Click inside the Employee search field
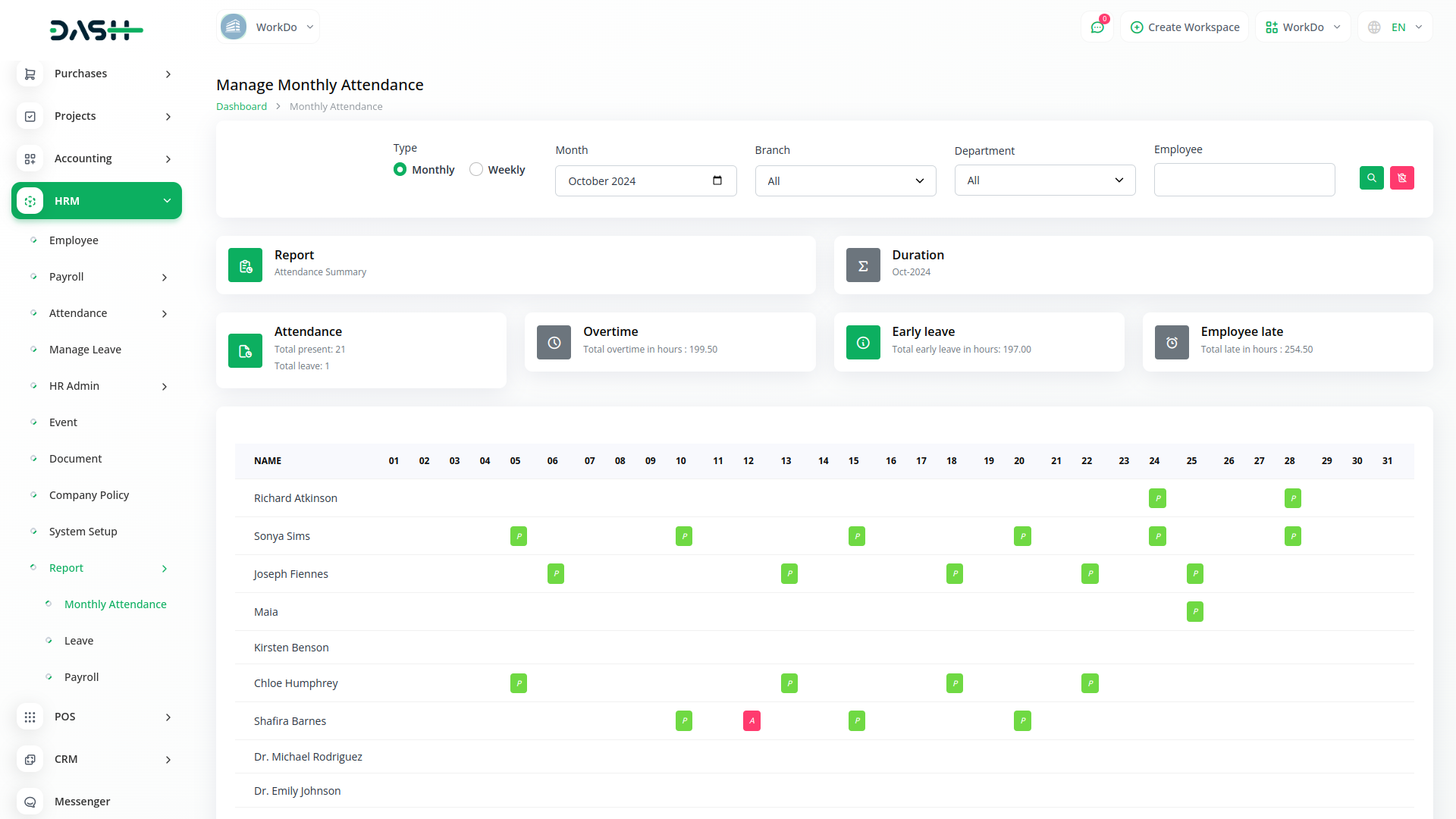 pos(1244,180)
